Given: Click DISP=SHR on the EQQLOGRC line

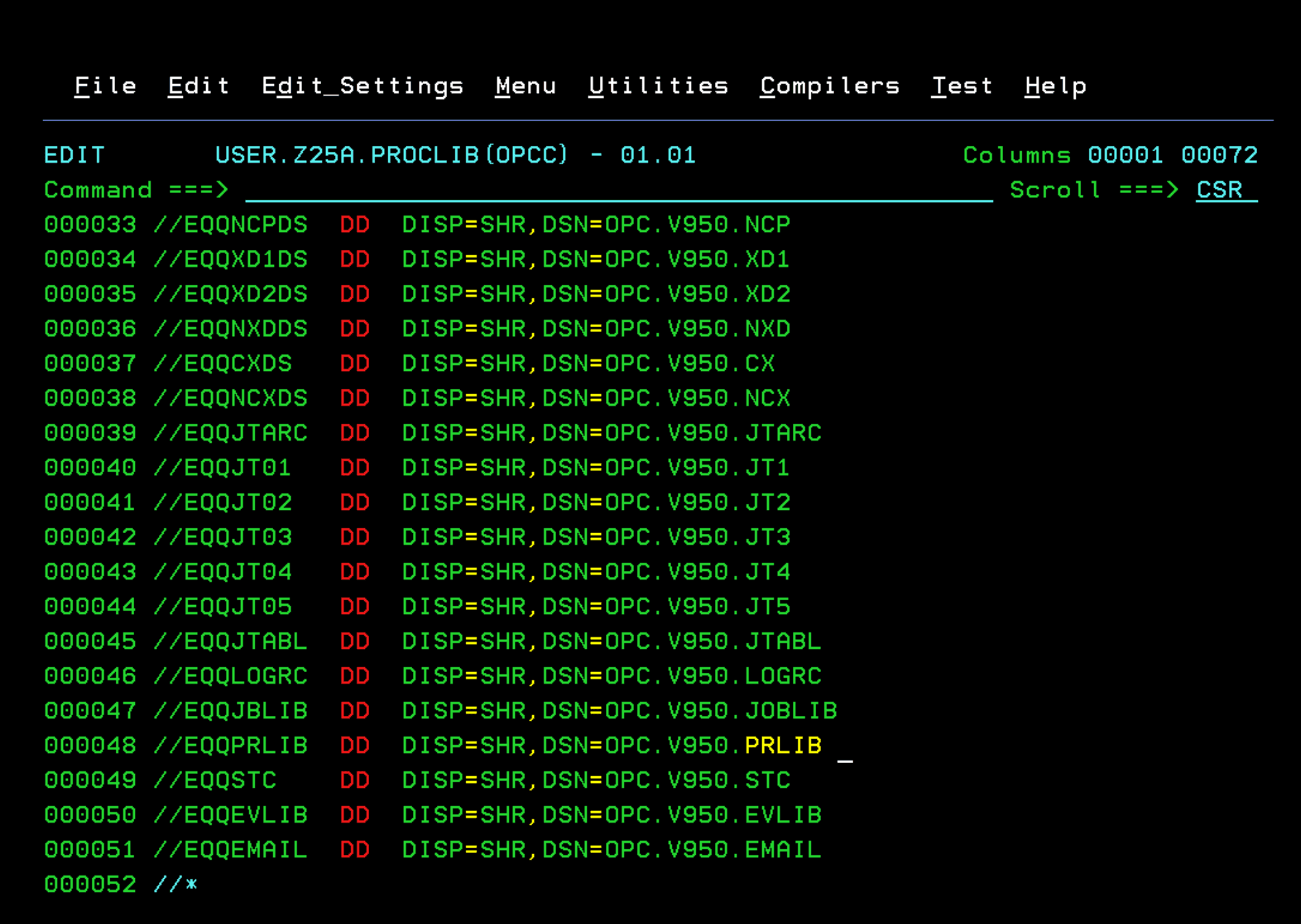Looking at the screenshot, I should click(464, 676).
